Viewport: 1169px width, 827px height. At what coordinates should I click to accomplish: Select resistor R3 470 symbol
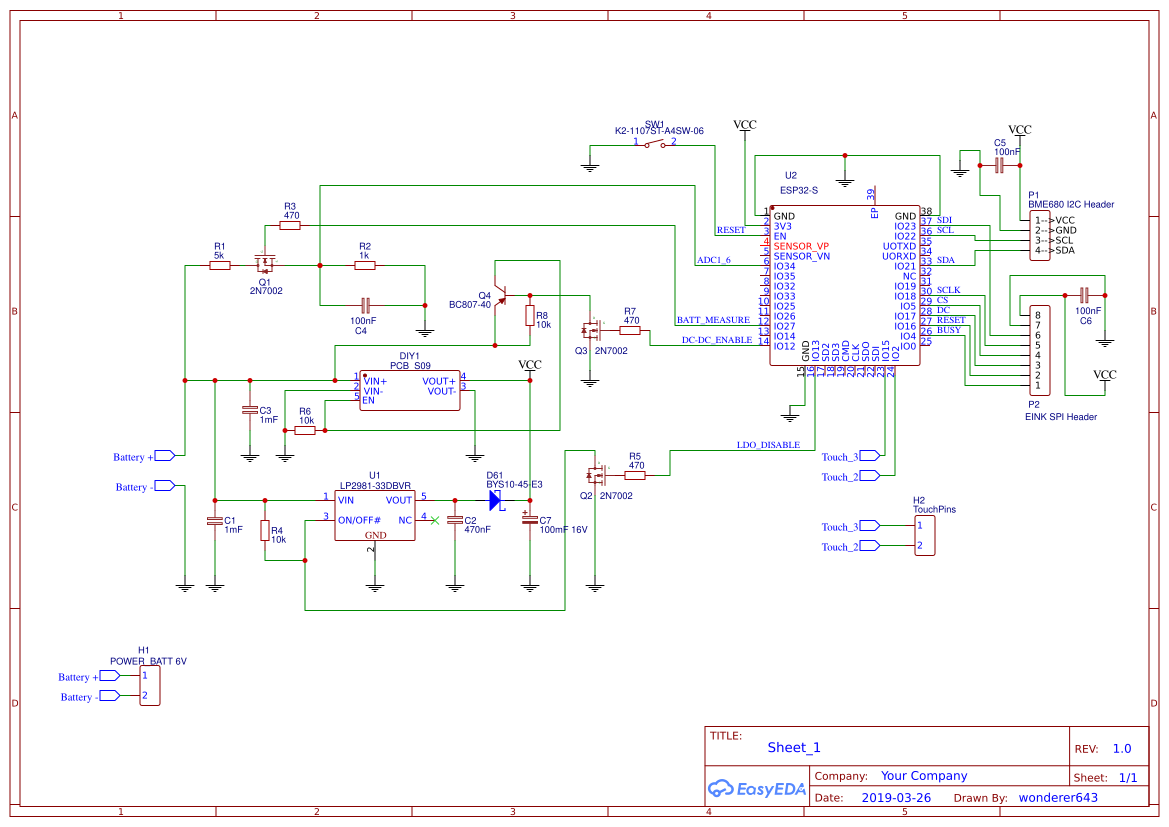[289, 225]
